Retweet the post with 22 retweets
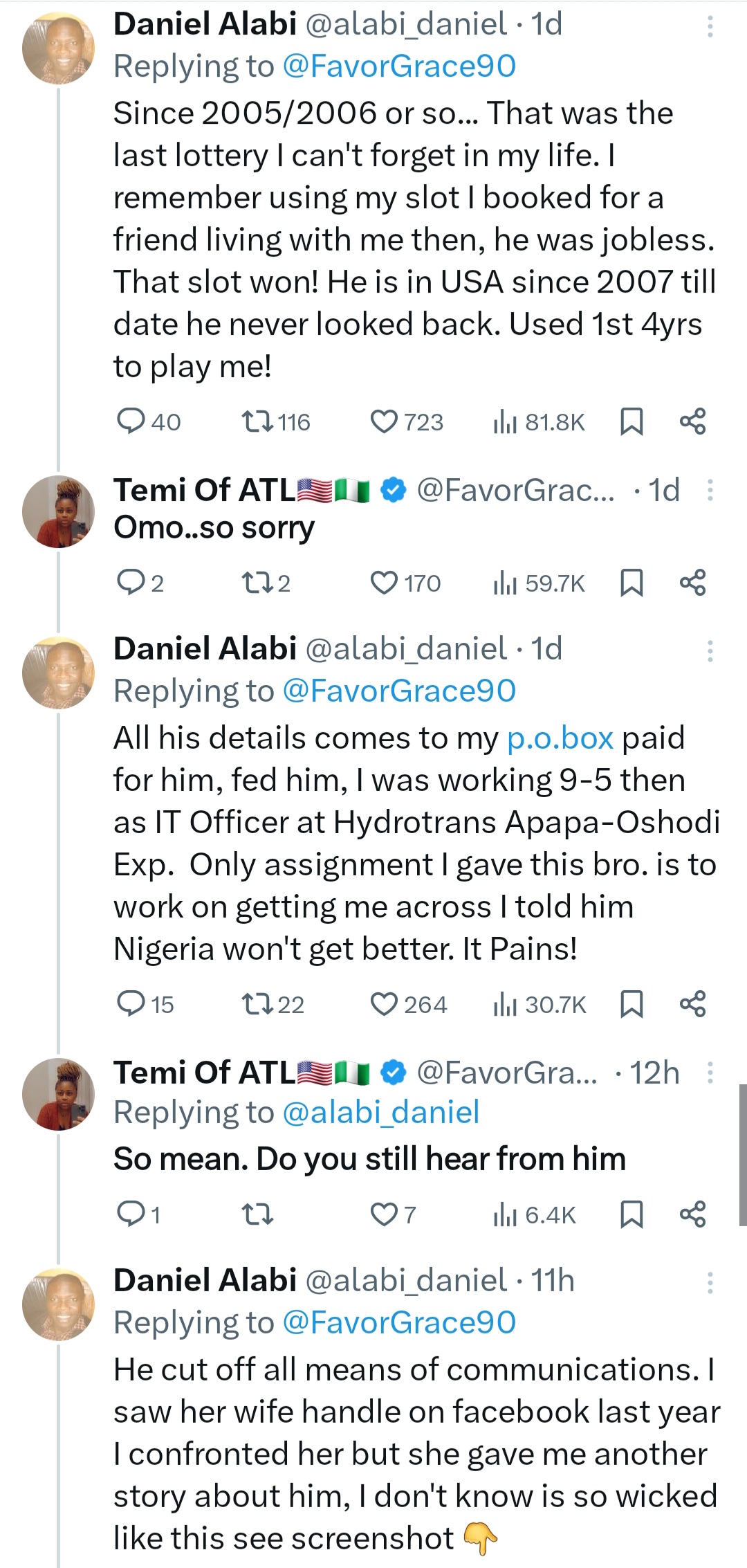Screen dimensions: 747x1568 coord(257,1004)
